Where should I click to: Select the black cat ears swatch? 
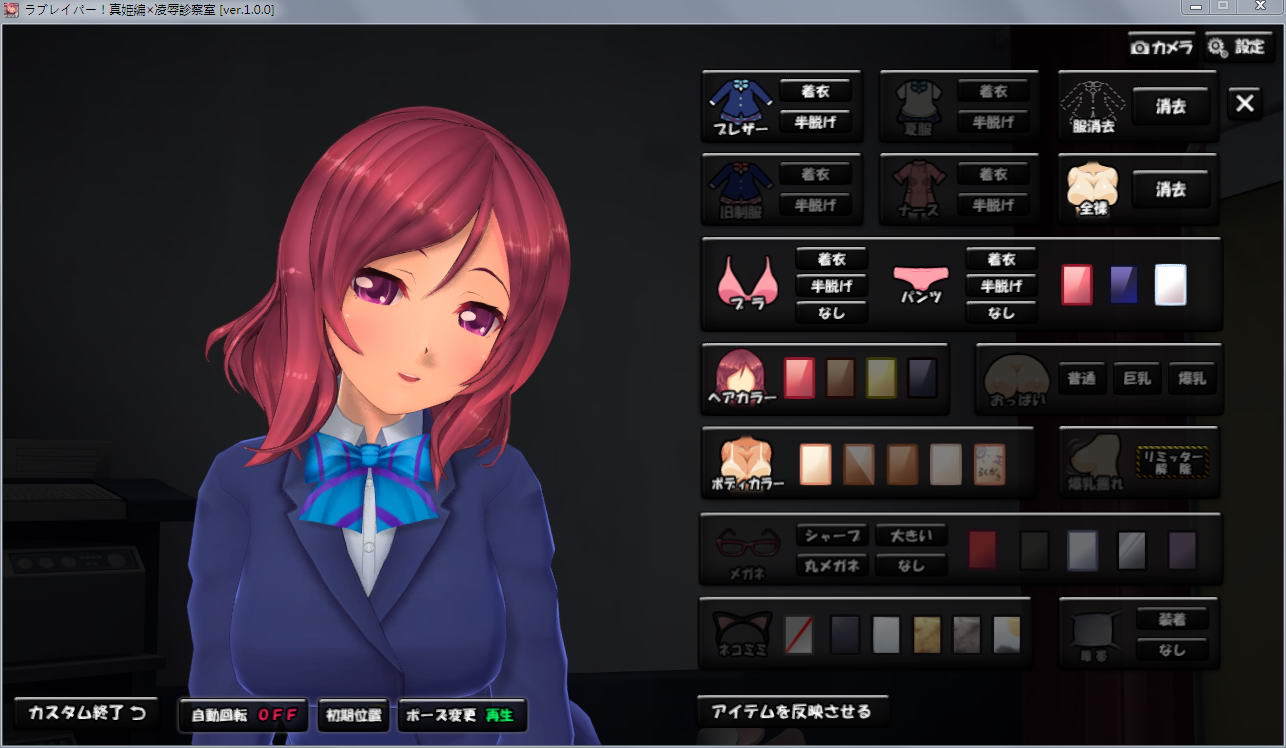[x=845, y=634]
